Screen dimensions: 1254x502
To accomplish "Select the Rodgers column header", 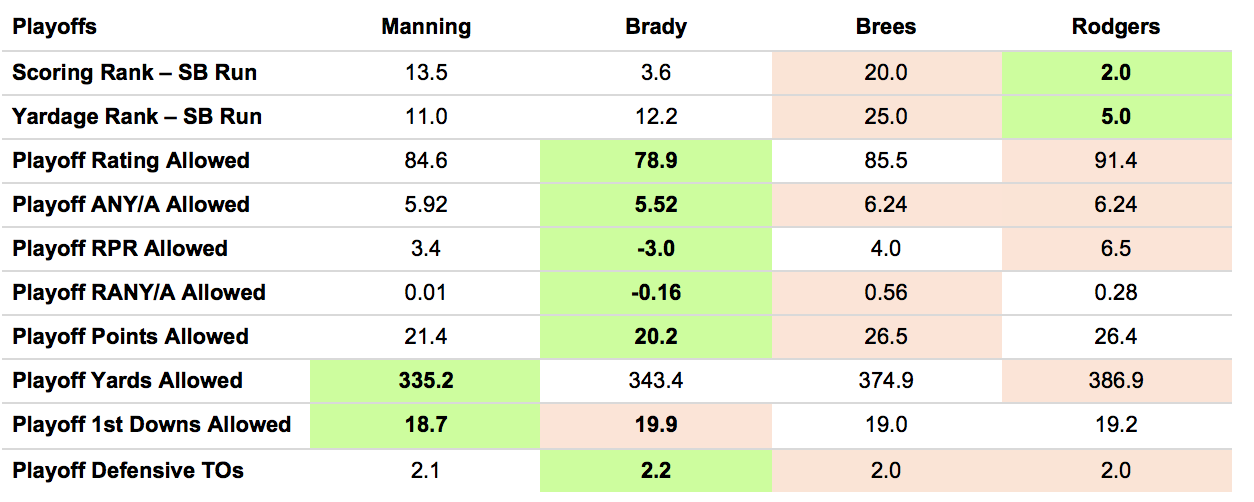I will coord(1116,28).
